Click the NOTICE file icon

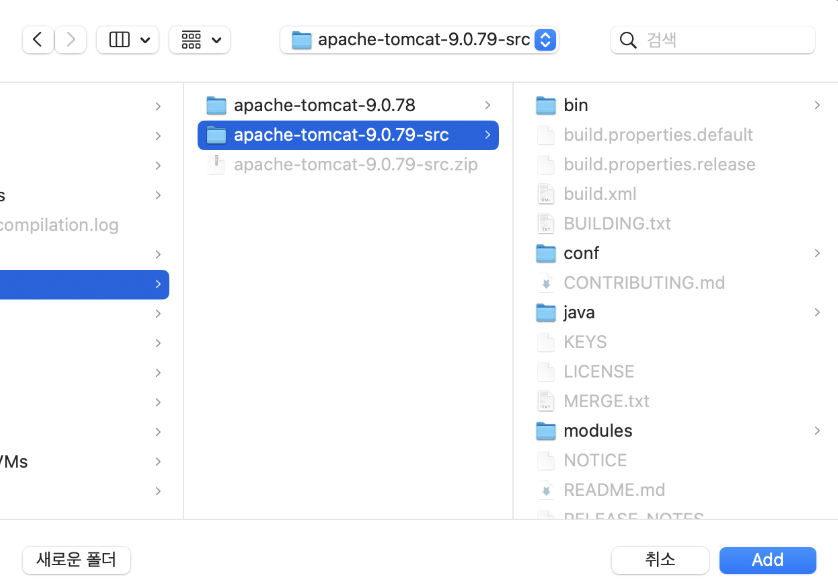pos(546,460)
